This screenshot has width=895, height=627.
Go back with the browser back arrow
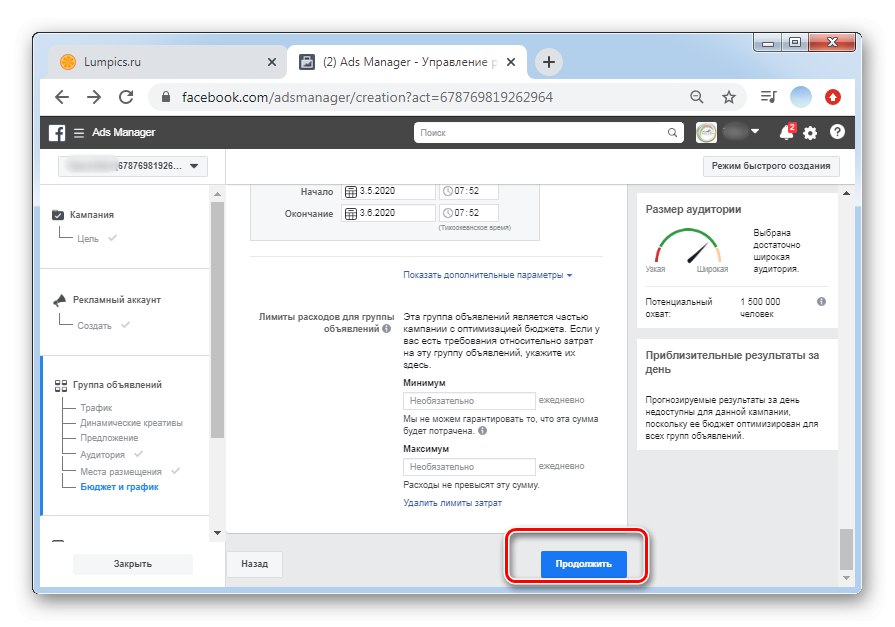click(62, 97)
